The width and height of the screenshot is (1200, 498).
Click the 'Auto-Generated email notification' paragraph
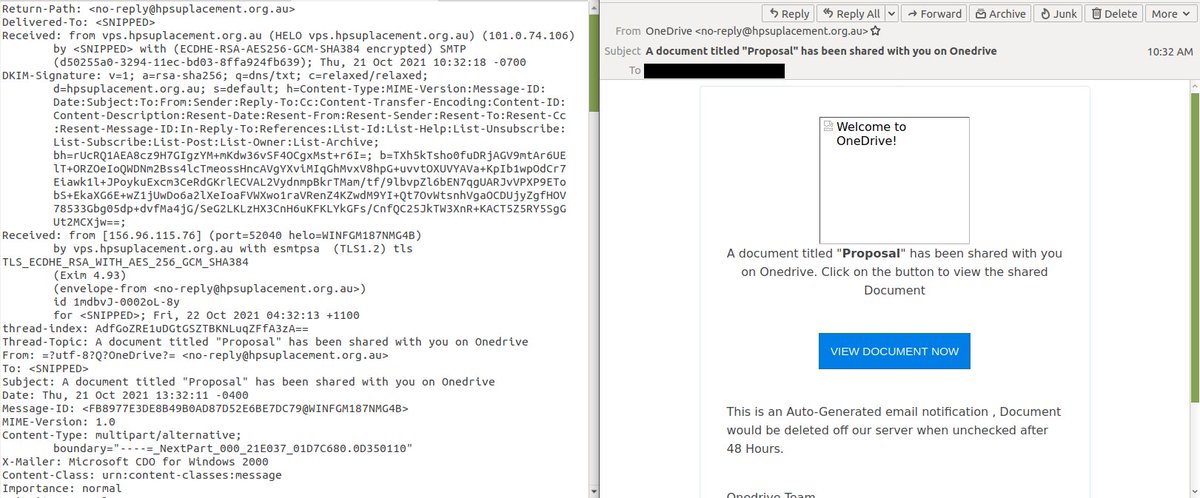click(894, 430)
